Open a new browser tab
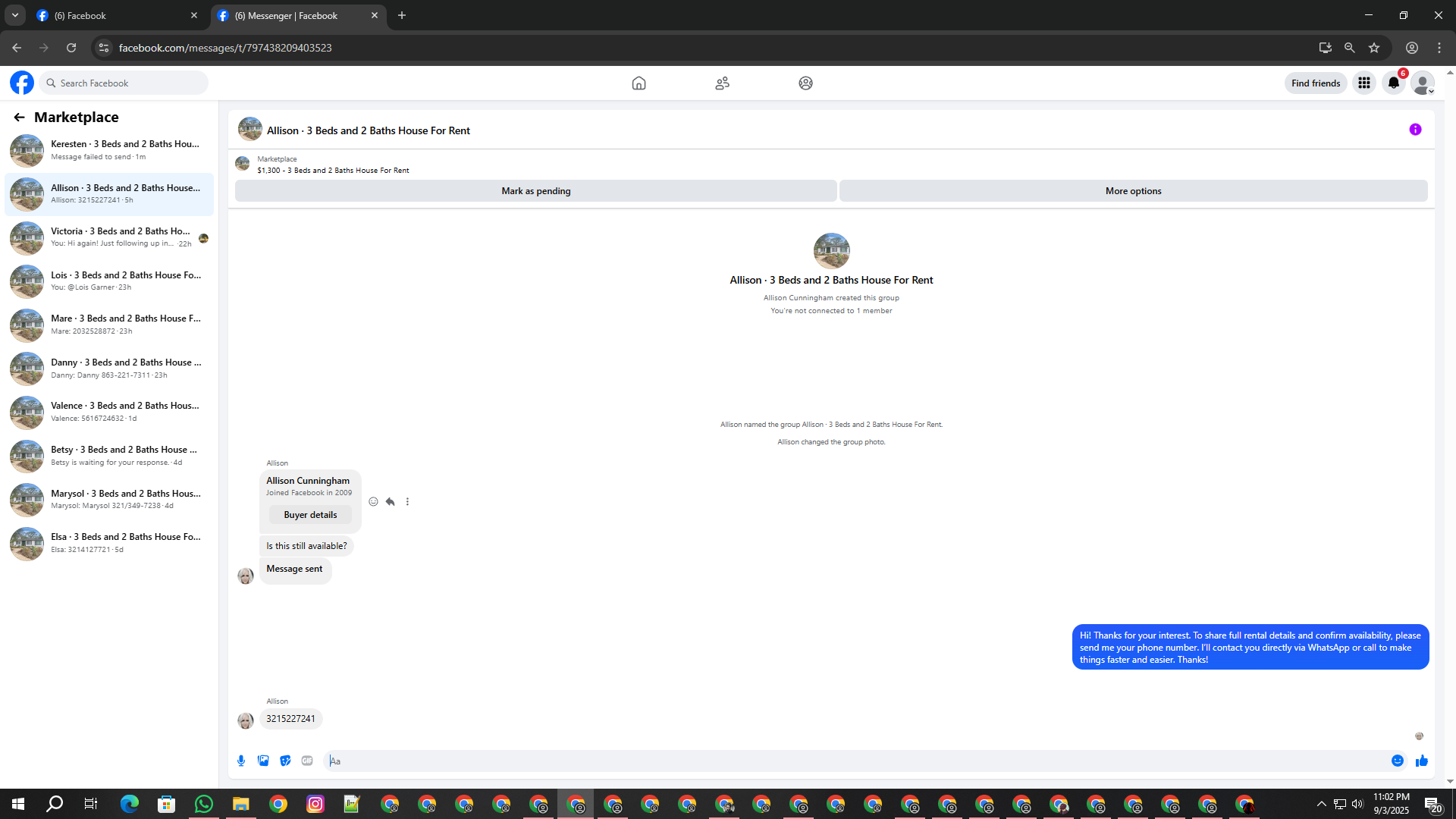The width and height of the screenshot is (1456, 819). click(x=402, y=15)
